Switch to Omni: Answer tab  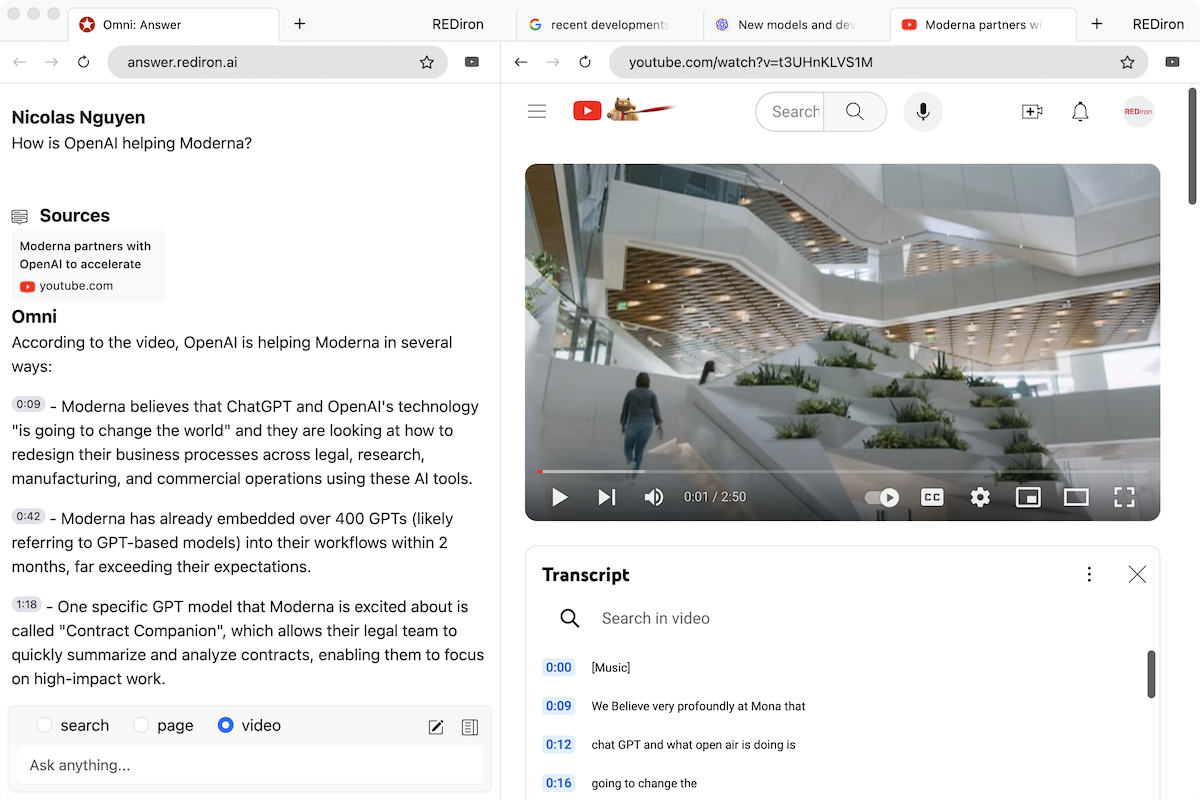coord(175,24)
